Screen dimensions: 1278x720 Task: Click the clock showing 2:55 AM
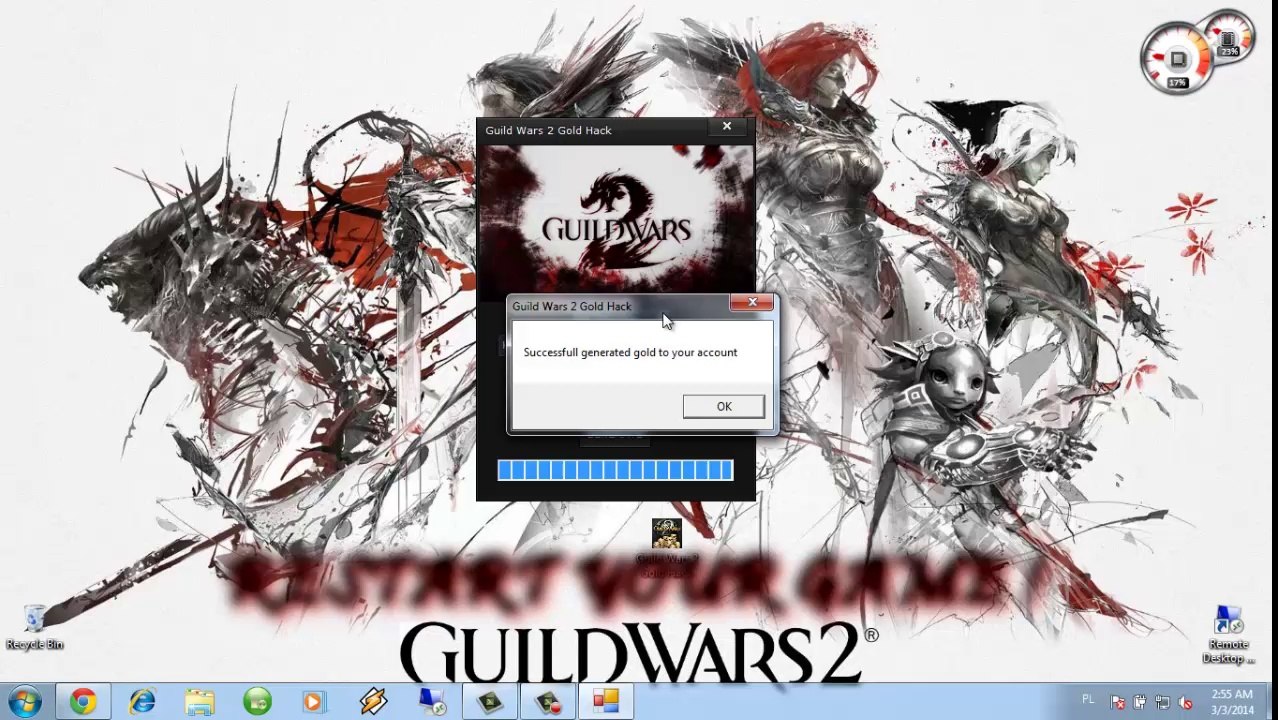pos(1231,702)
